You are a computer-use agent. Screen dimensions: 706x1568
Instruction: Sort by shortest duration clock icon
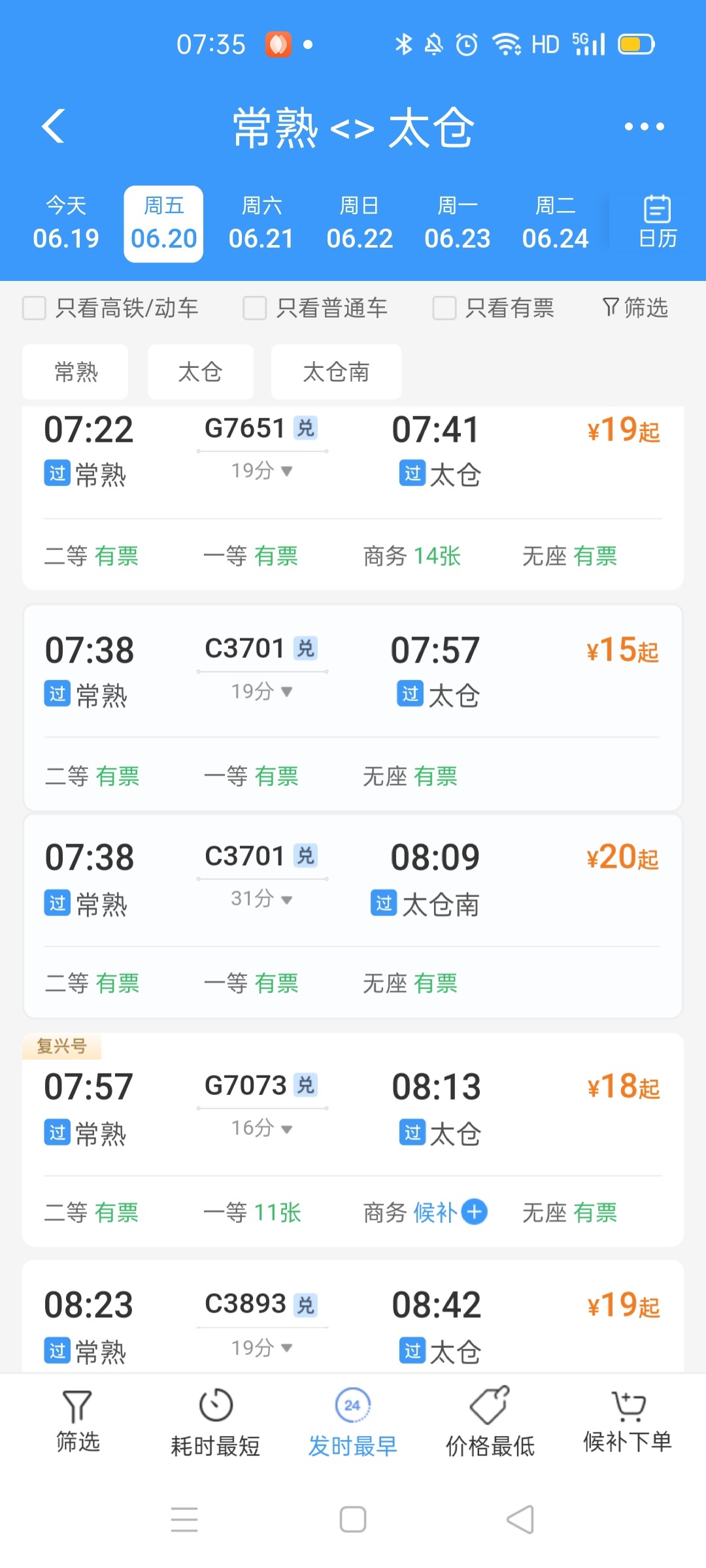216,1406
